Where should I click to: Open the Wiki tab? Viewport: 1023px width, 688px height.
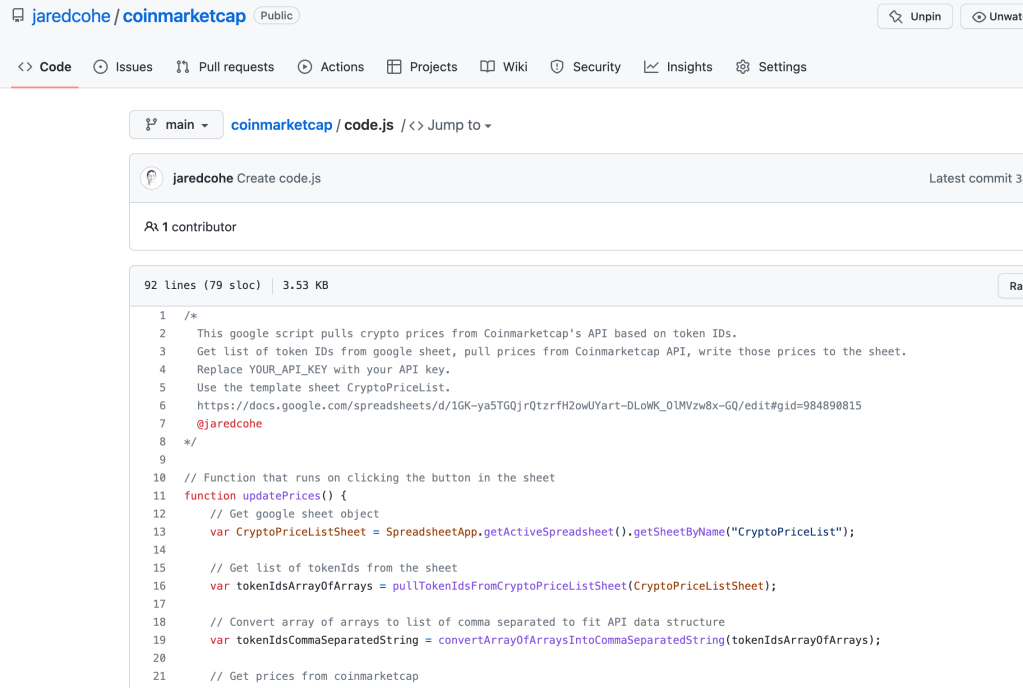[x=504, y=67]
